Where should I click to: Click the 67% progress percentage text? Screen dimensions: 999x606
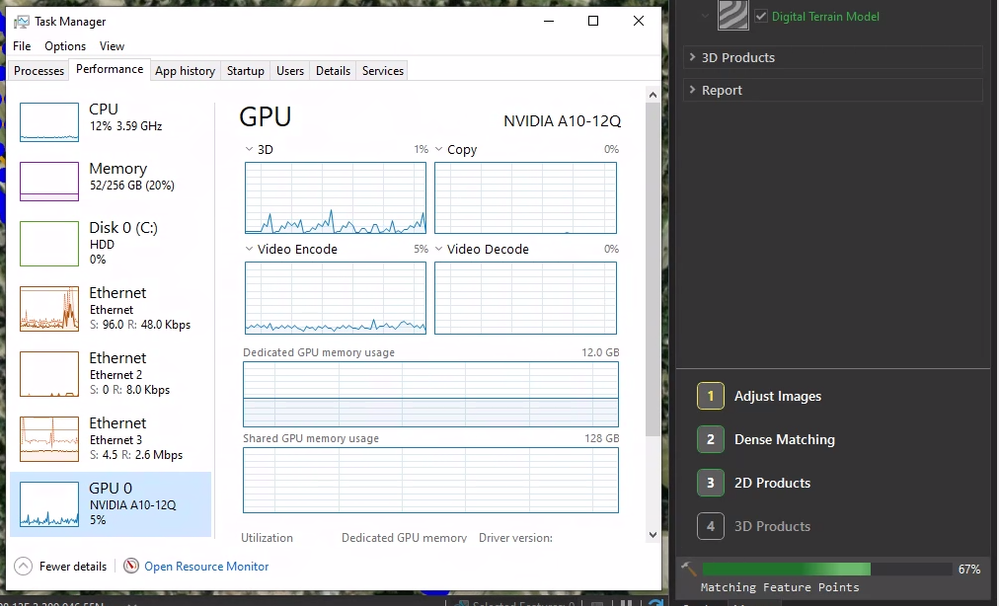tap(969, 569)
